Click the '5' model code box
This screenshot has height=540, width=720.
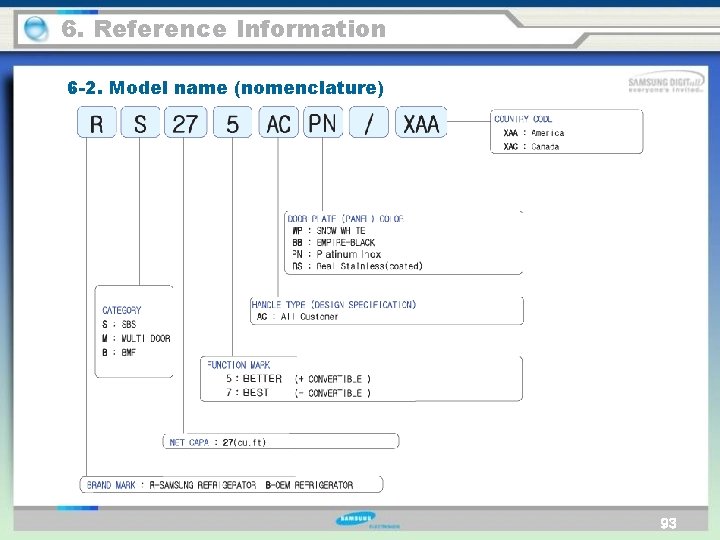click(x=232, y=122)
